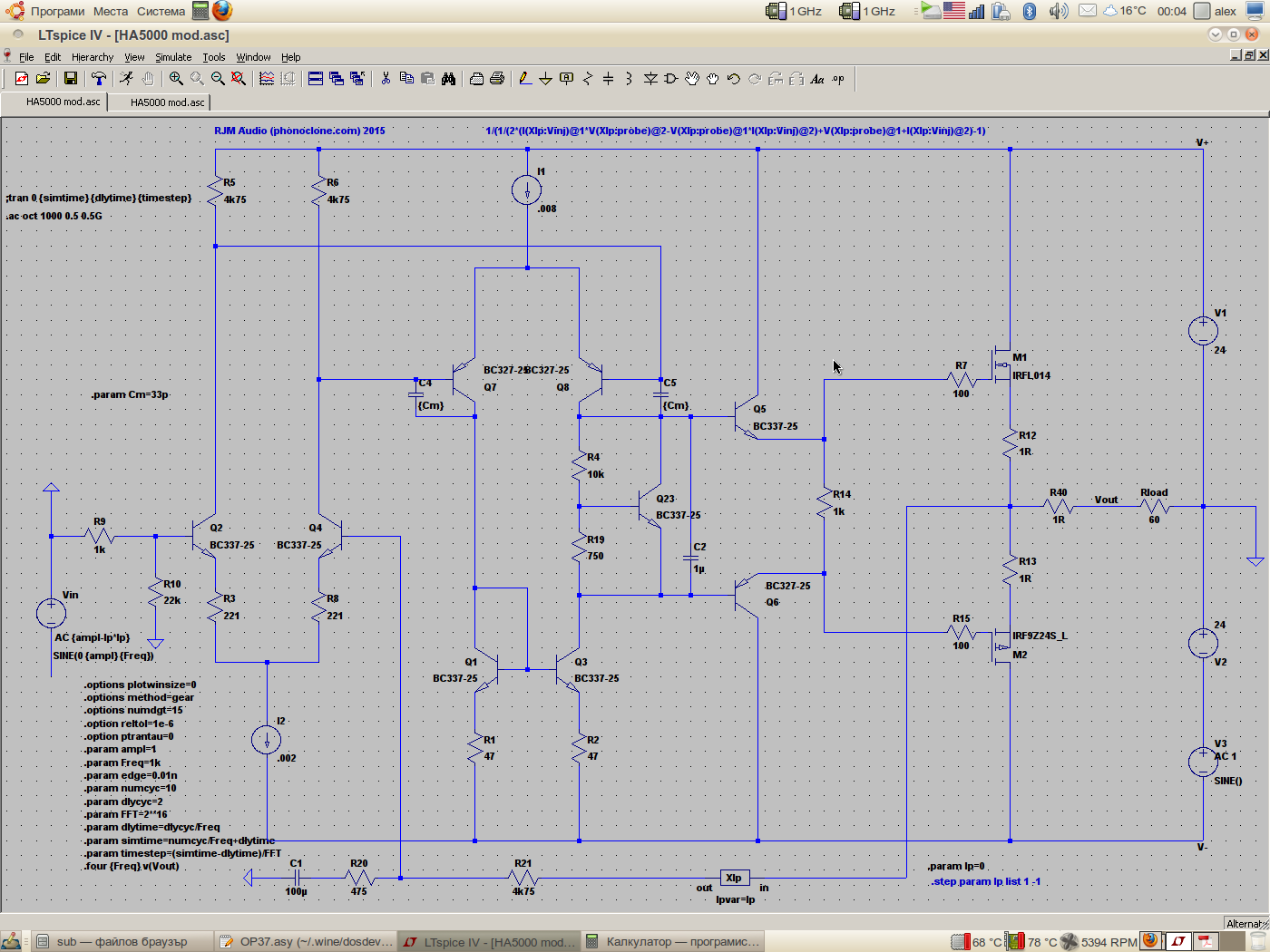Place a Capacitor component
This screenshot has width=1270, height=952.
point(609,79)
